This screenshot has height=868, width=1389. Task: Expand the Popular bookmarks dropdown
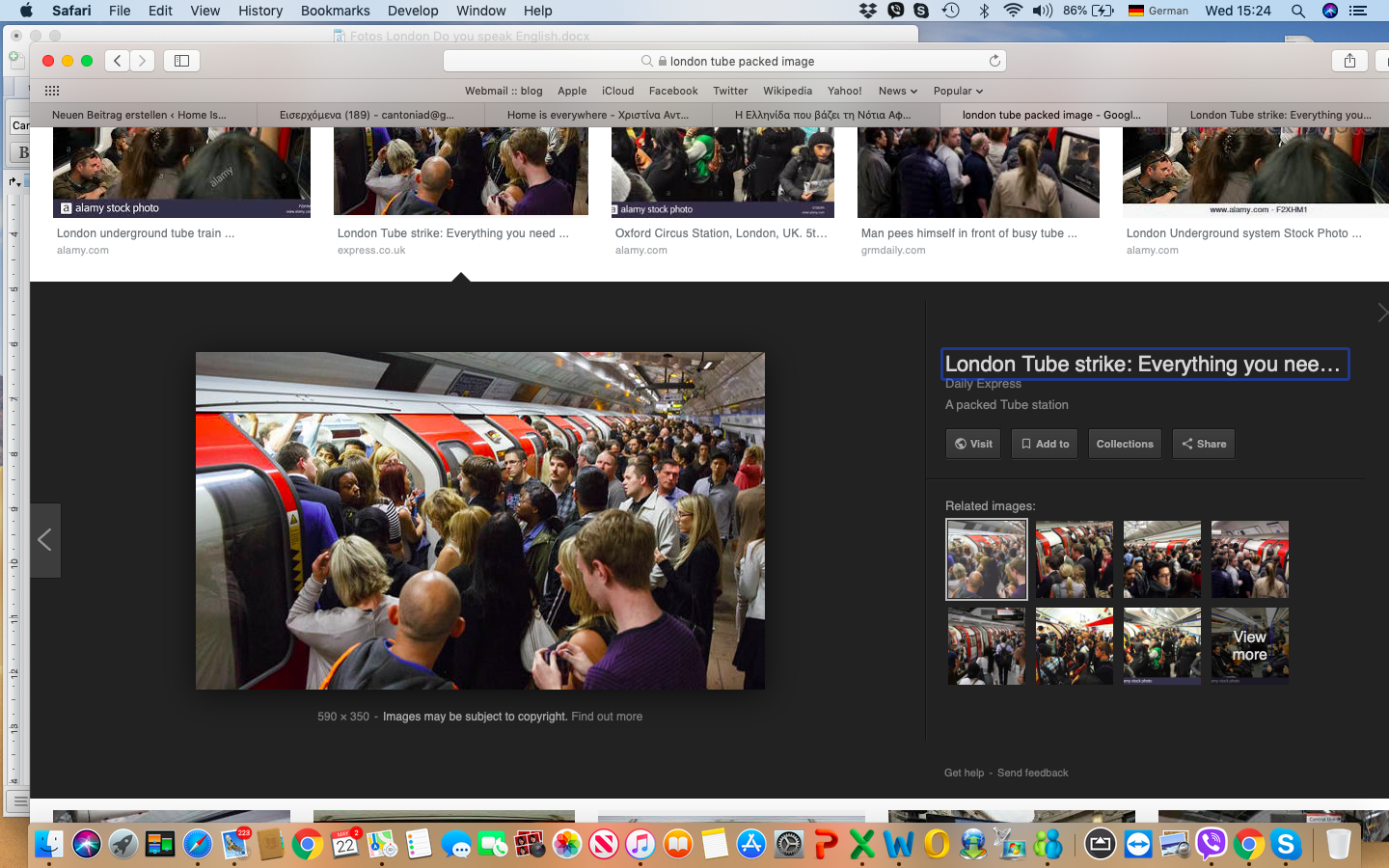pos(958,91)
